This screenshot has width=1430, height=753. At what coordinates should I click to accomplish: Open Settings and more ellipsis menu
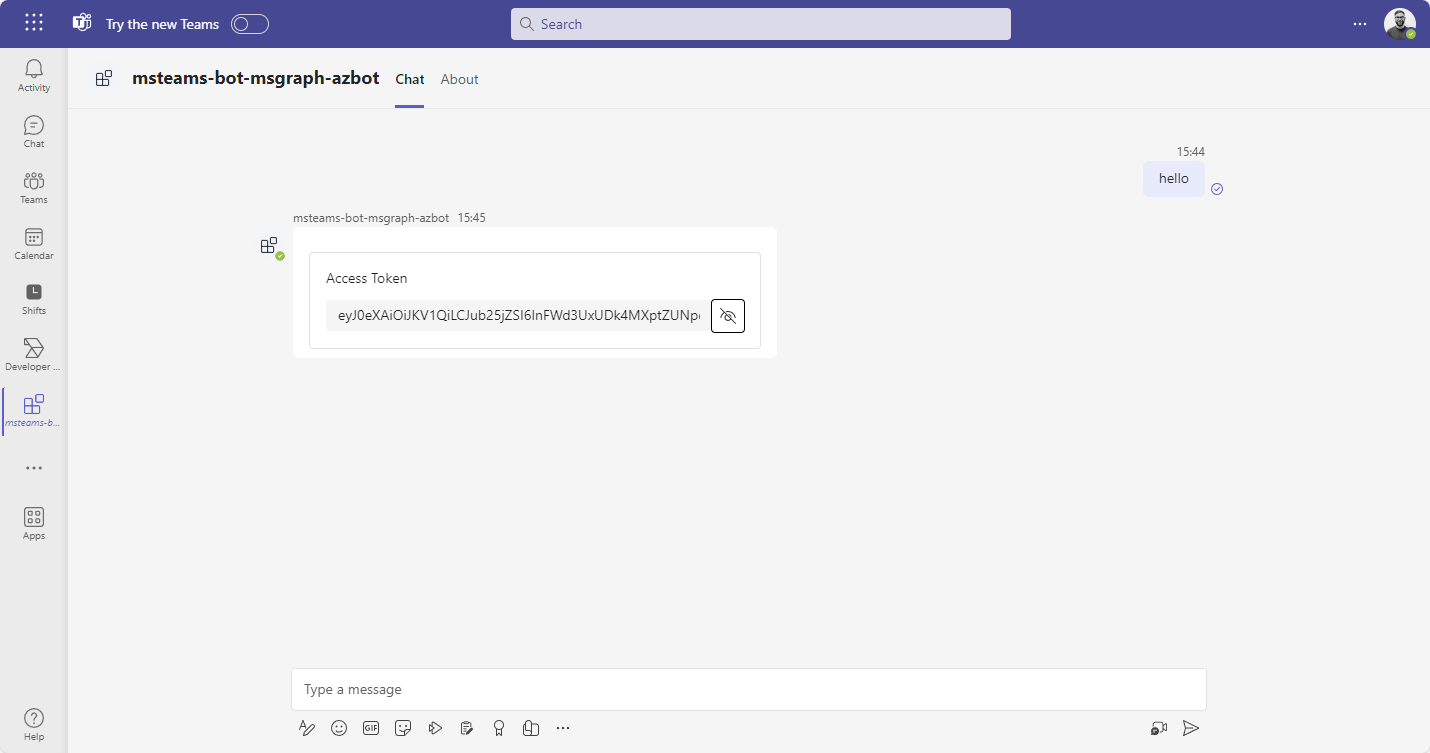coord(1359,24)
